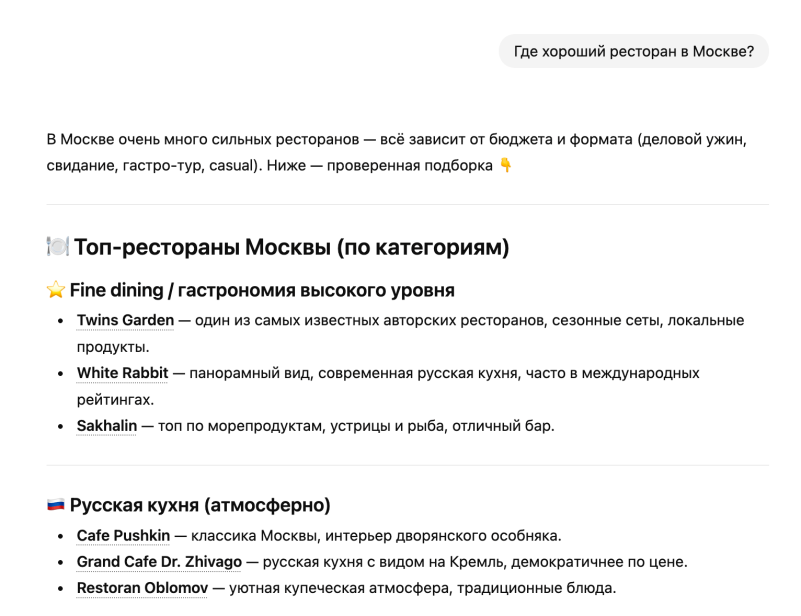The height and width of the screenshot is (616, 801).
Task: Click the Oblomov купеческая атмосфера description
Action: point(420,588)
